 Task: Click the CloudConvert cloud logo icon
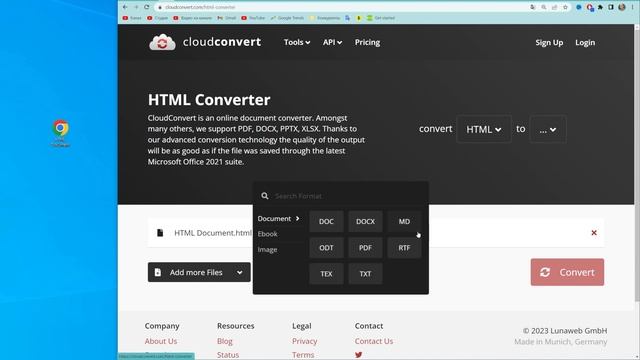point(162,42)
